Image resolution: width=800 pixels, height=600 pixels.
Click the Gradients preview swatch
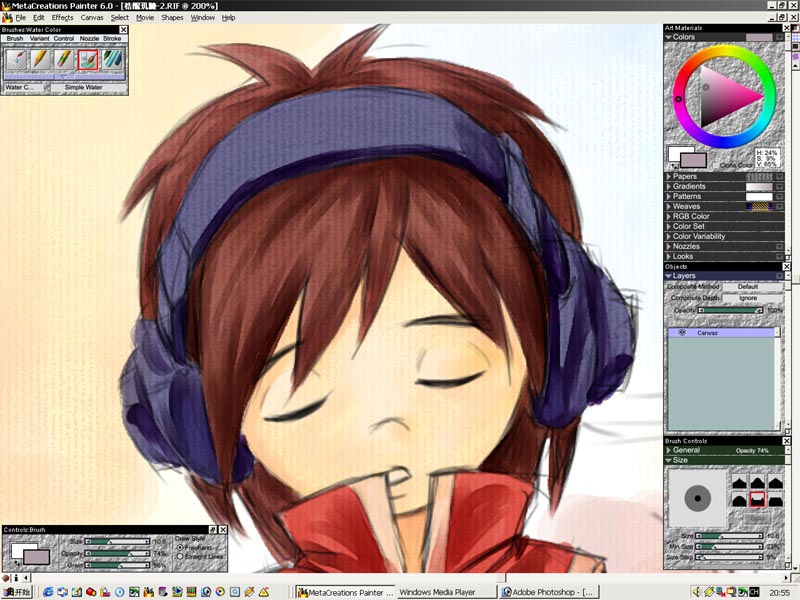760,187
